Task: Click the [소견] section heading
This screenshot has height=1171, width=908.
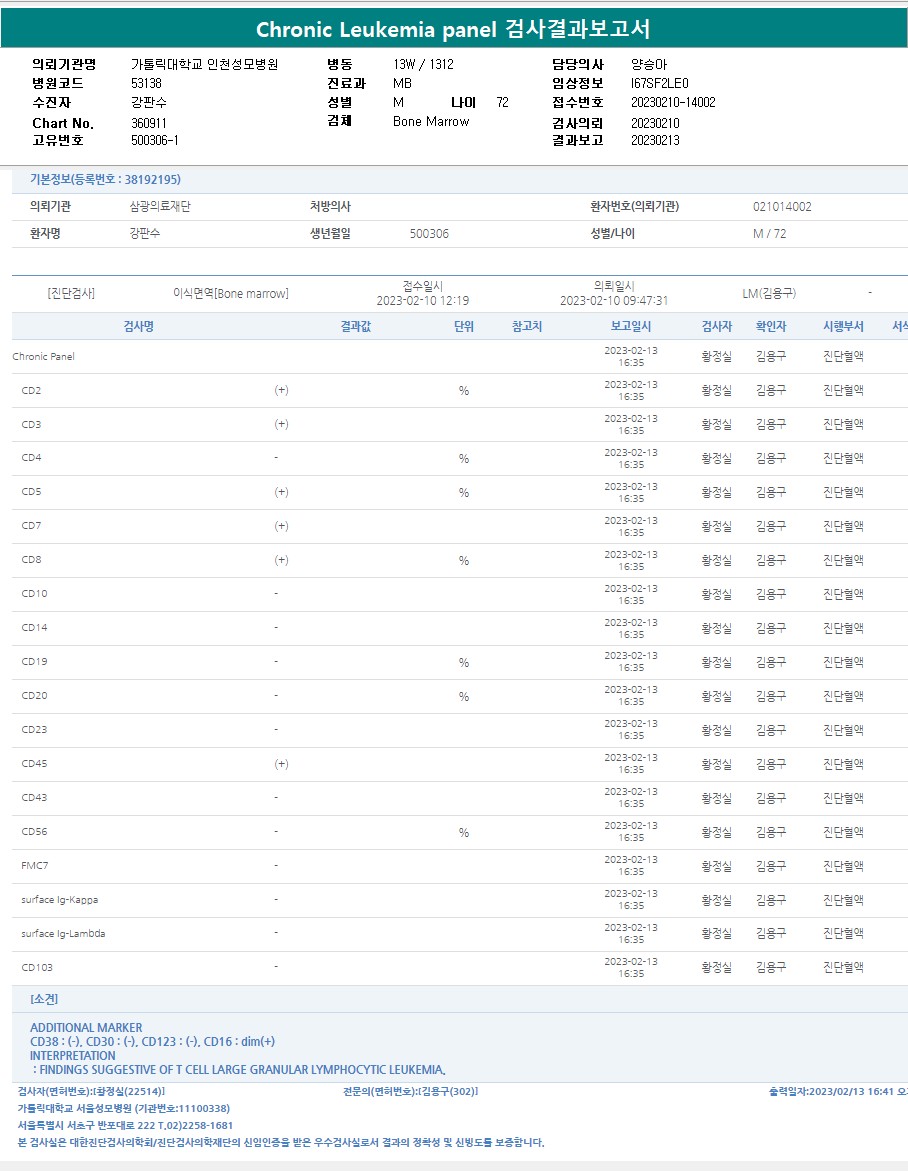Action: (44, 999)
